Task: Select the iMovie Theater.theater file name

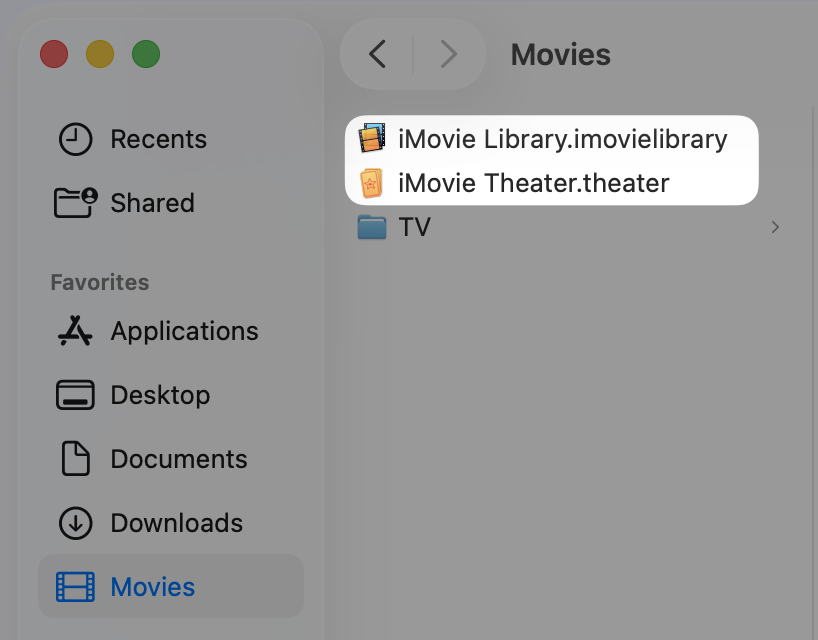Action: tap(533, 183)
